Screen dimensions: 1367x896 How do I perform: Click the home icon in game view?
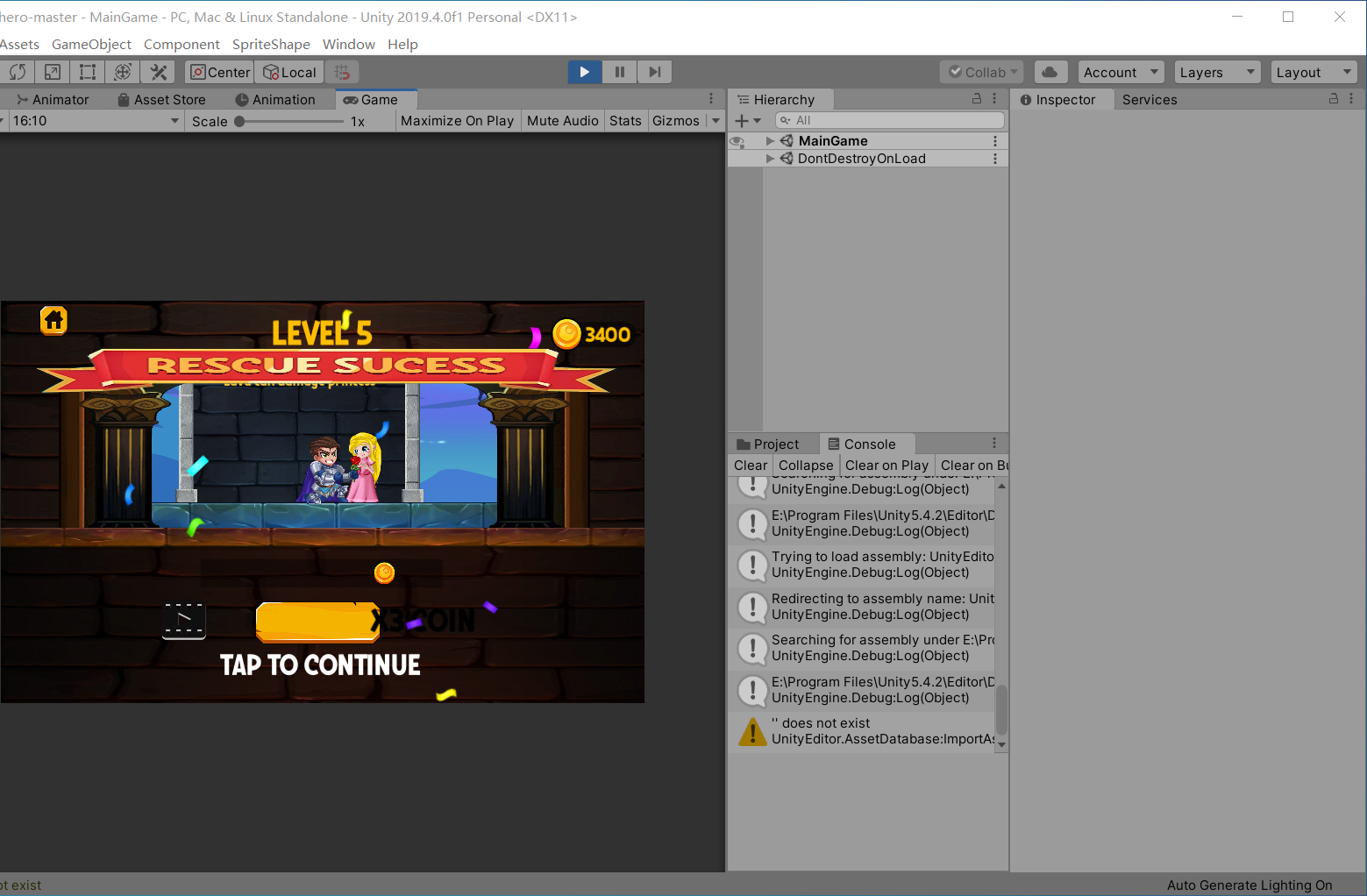[54, 321]
